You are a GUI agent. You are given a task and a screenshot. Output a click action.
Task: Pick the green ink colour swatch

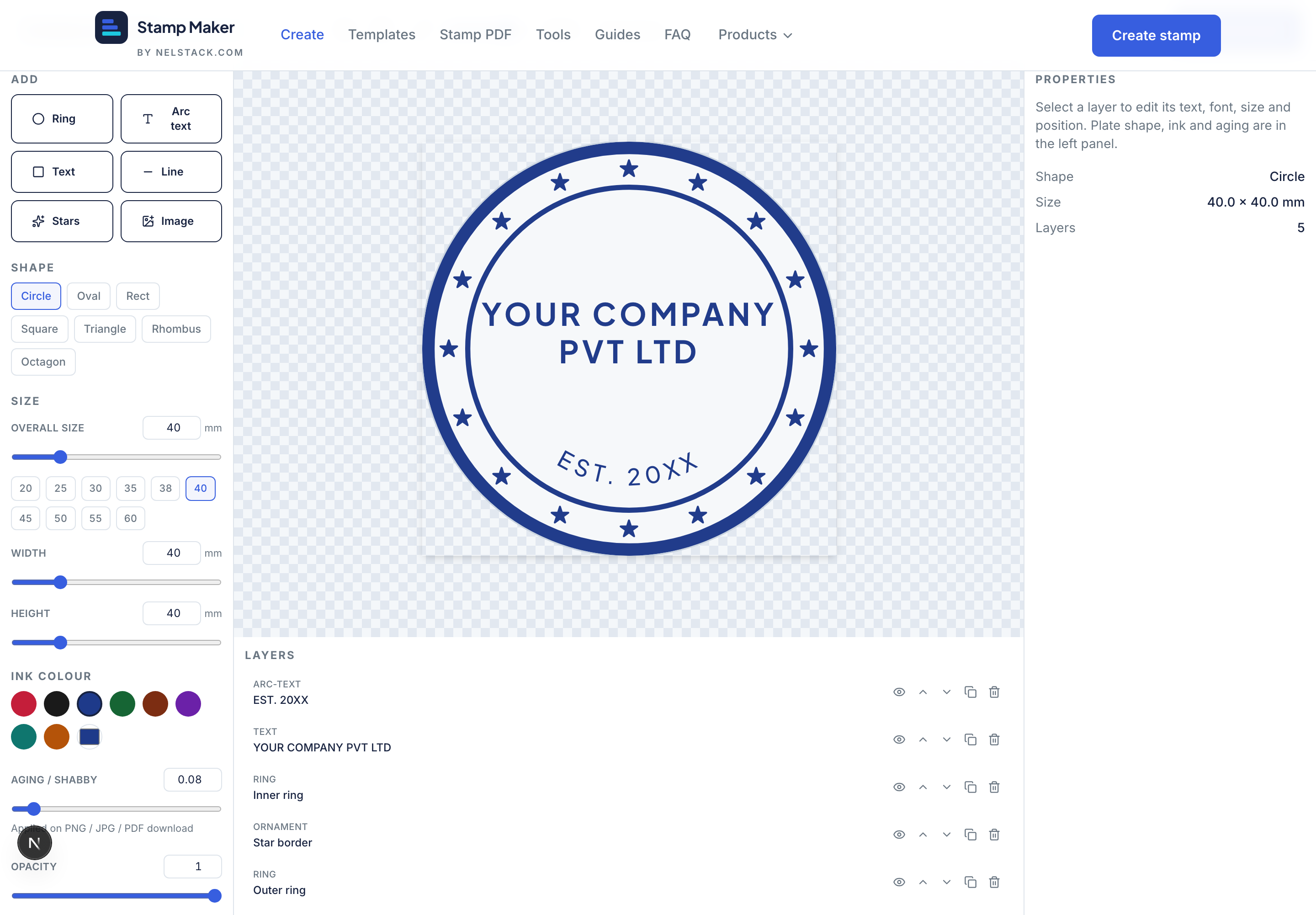click(122, 703)
